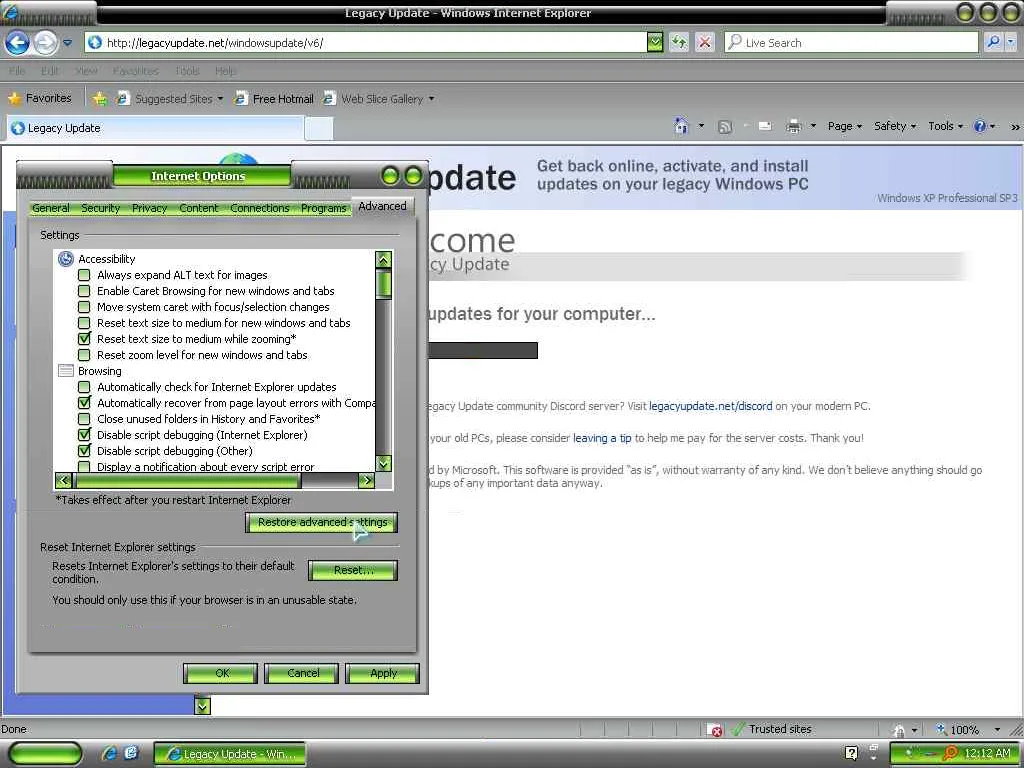
Task: Click the Read Mail envelope icon
Action: 765,126
